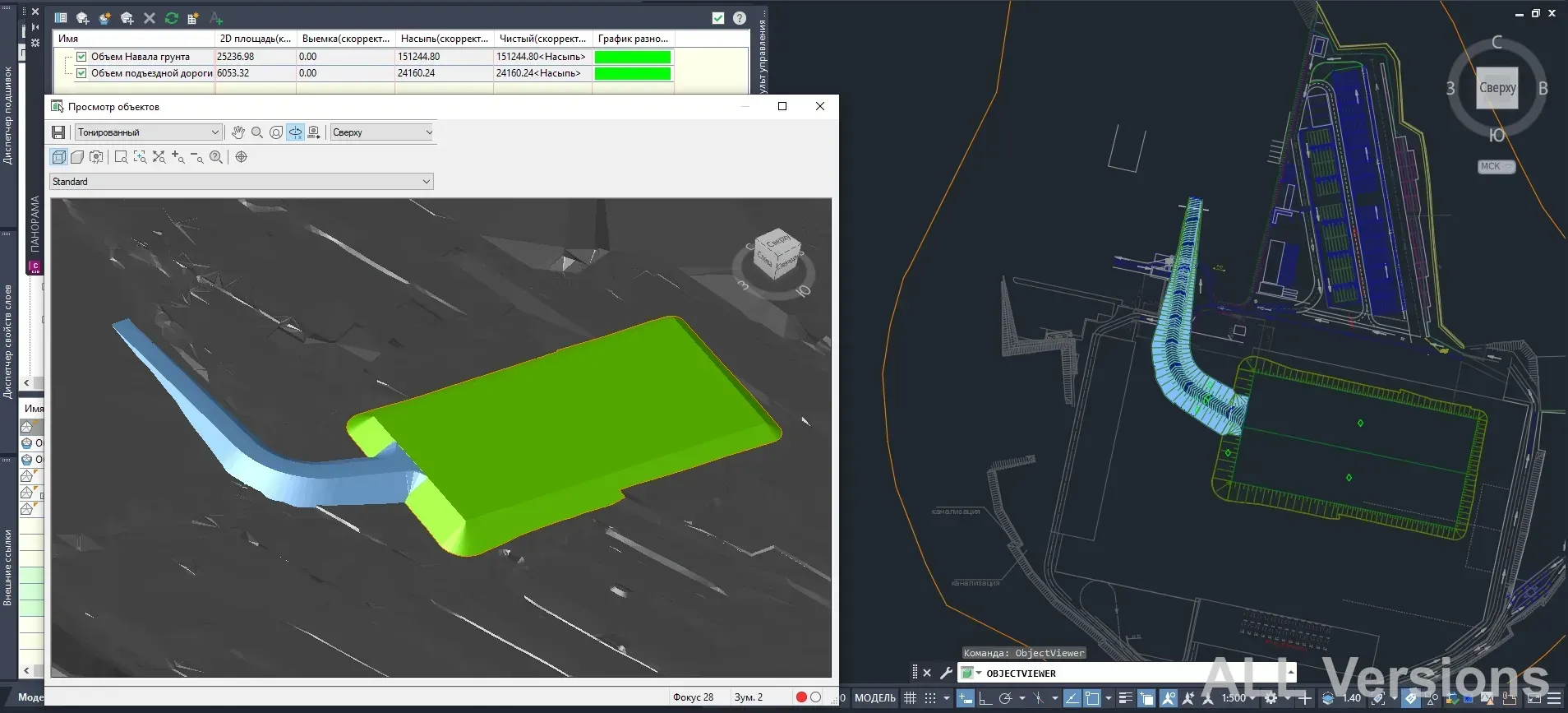Click the Zoom Window icon

pos(121,157)
